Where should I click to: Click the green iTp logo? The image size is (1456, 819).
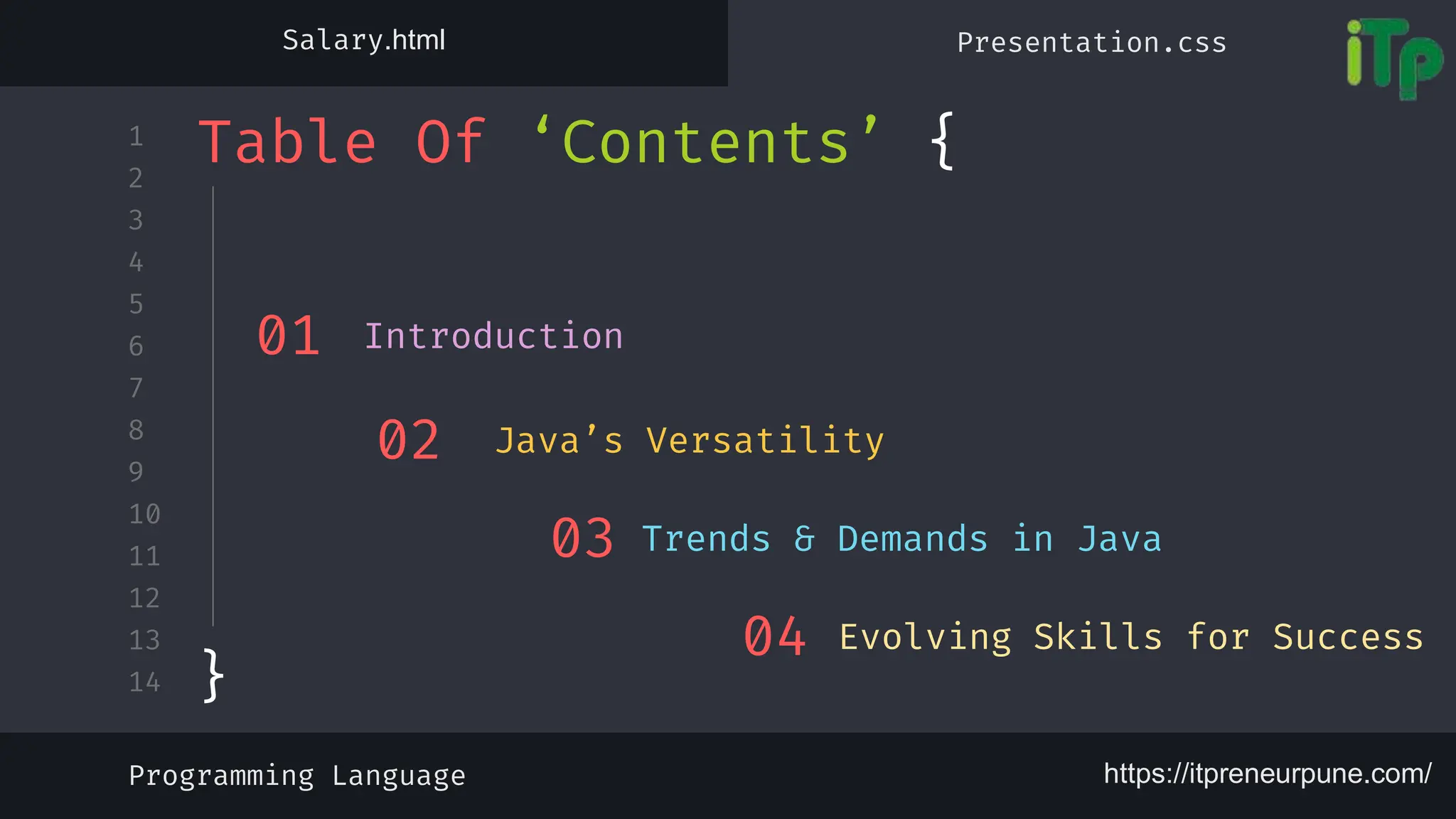point(1394,58)
